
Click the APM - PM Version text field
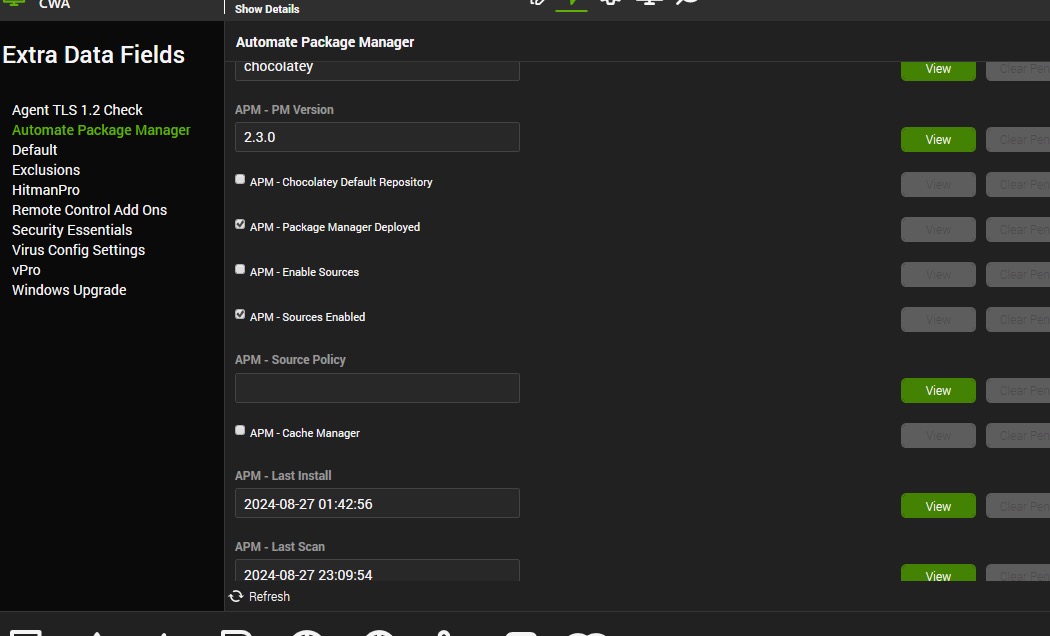coord(377,137)
